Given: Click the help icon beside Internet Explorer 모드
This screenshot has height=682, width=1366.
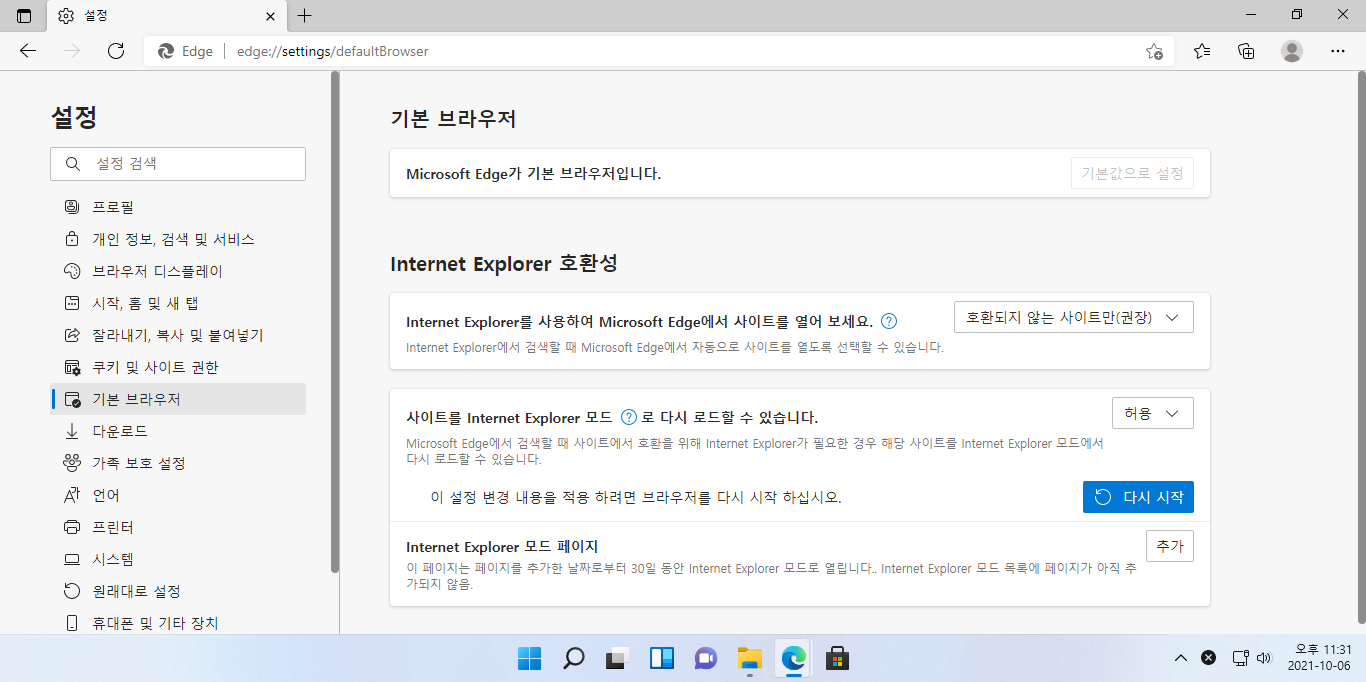Looking at the screenshot, I should (x=629, y=417).
